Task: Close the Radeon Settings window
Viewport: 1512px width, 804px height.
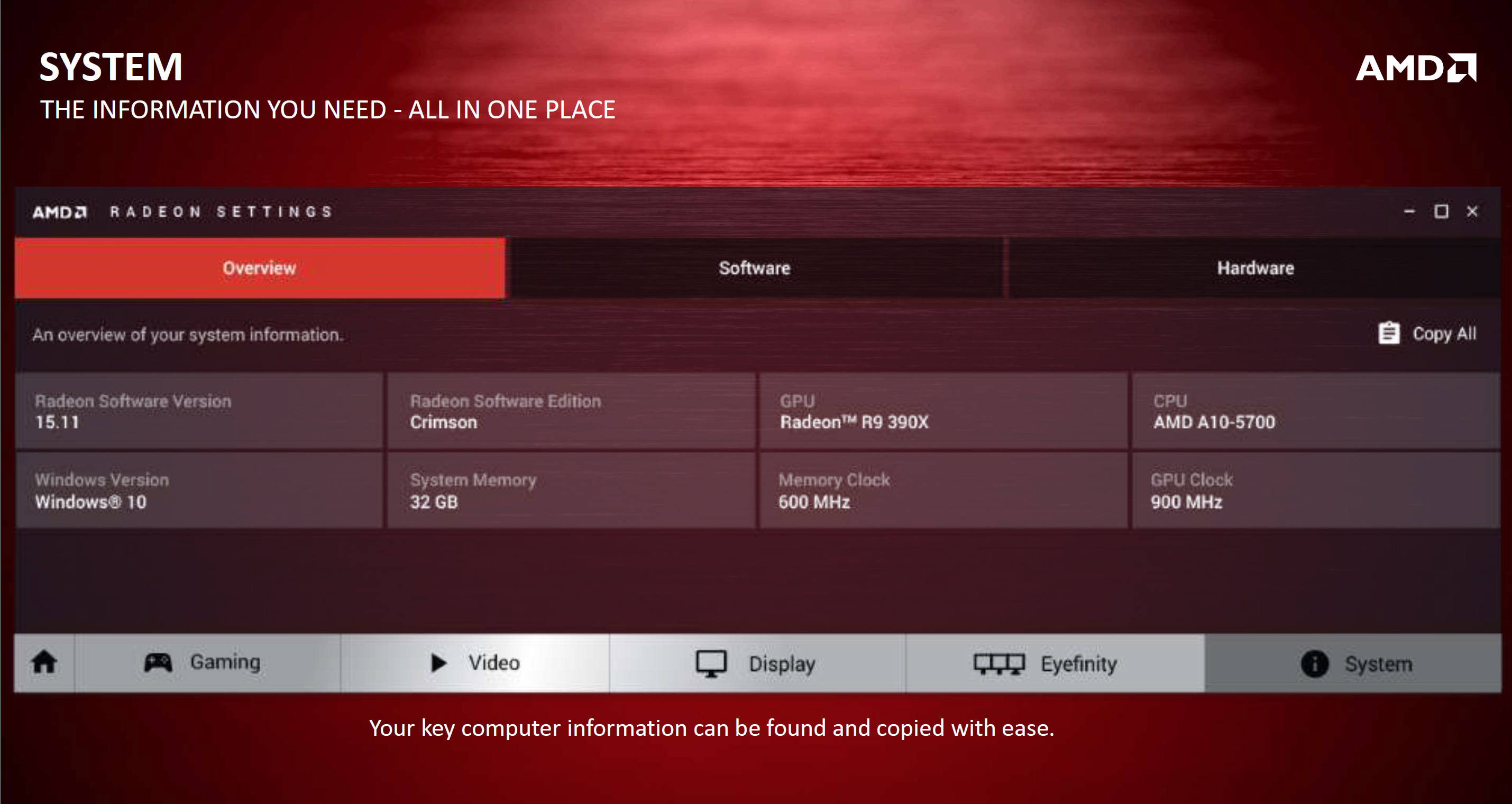Action: click(1472, 211)
